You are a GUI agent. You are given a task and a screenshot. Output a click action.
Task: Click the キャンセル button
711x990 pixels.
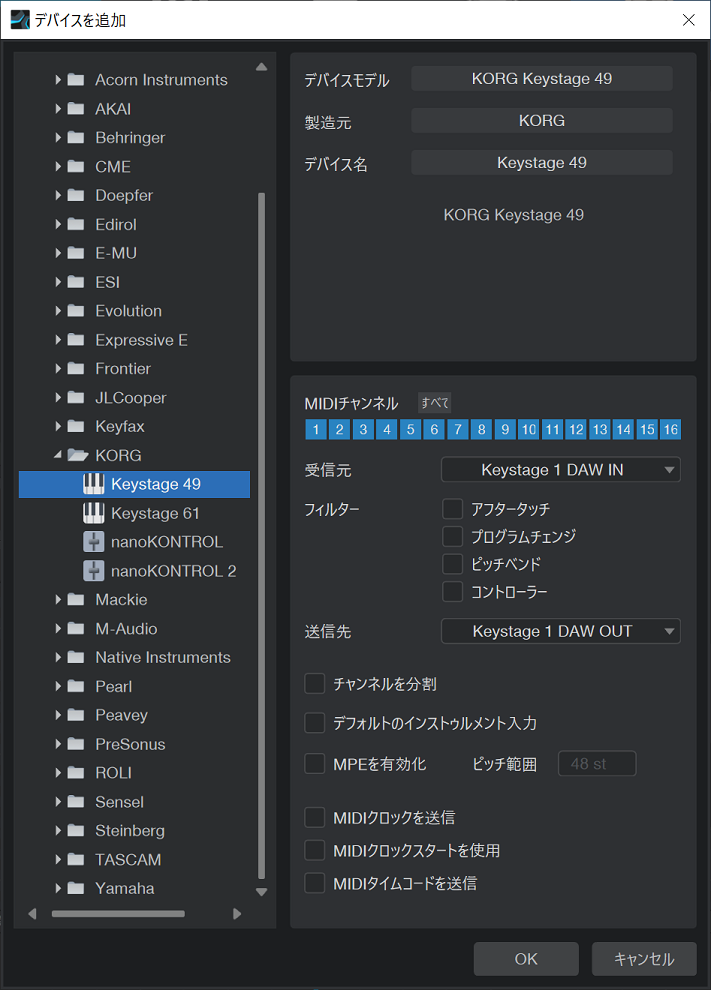click(644, 959)
